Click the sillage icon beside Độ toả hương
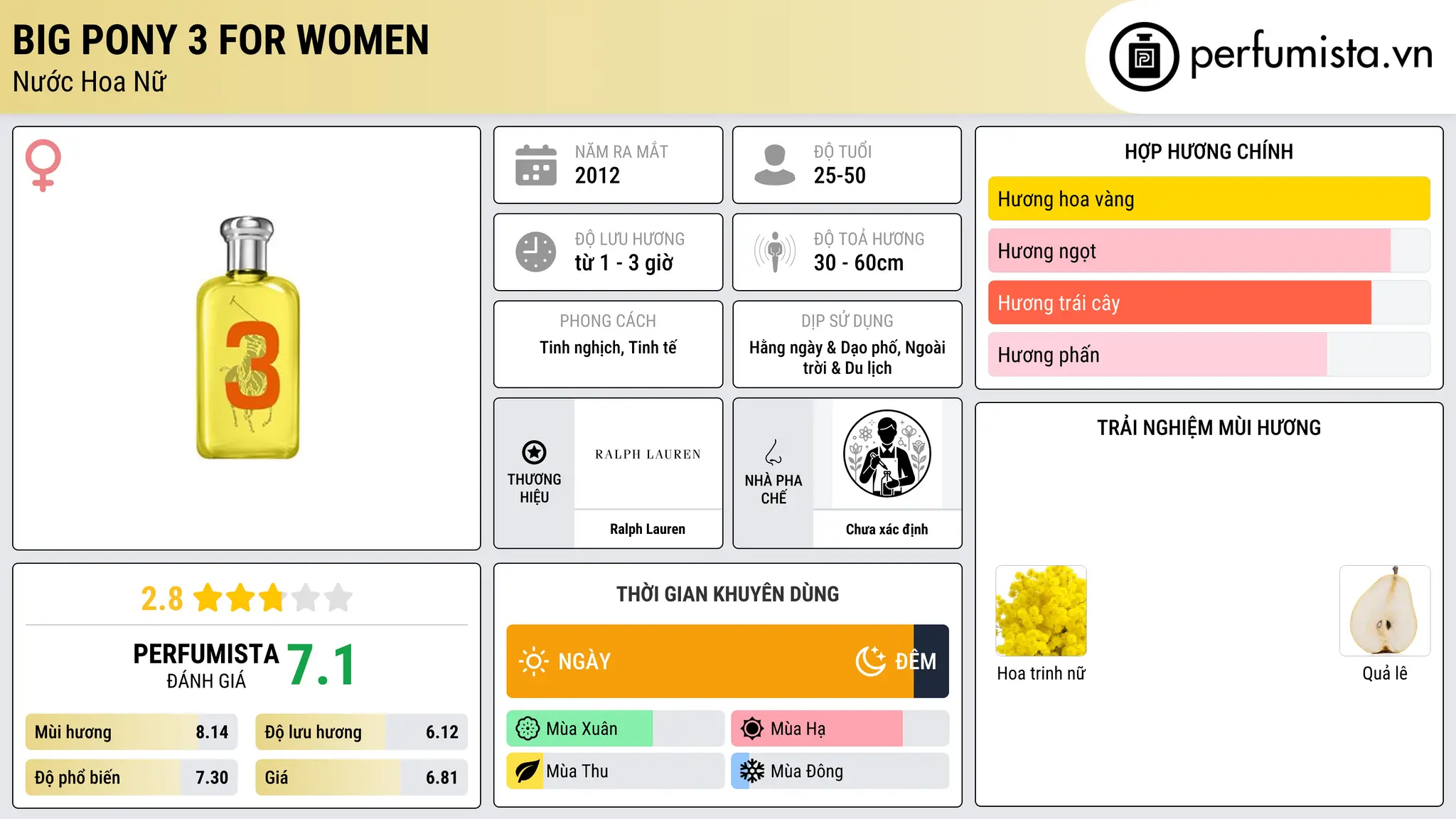 click(x=774, y=252)
